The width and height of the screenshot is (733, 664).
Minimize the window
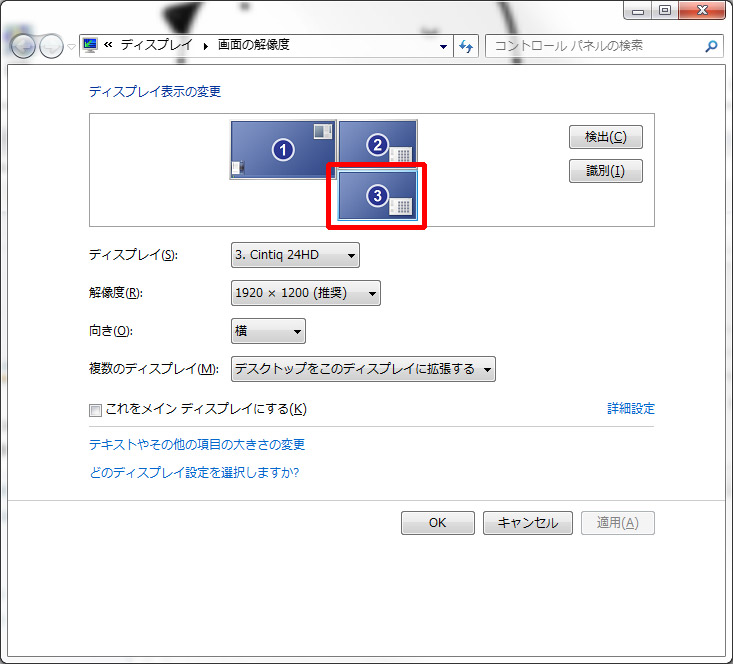point(638,11)
